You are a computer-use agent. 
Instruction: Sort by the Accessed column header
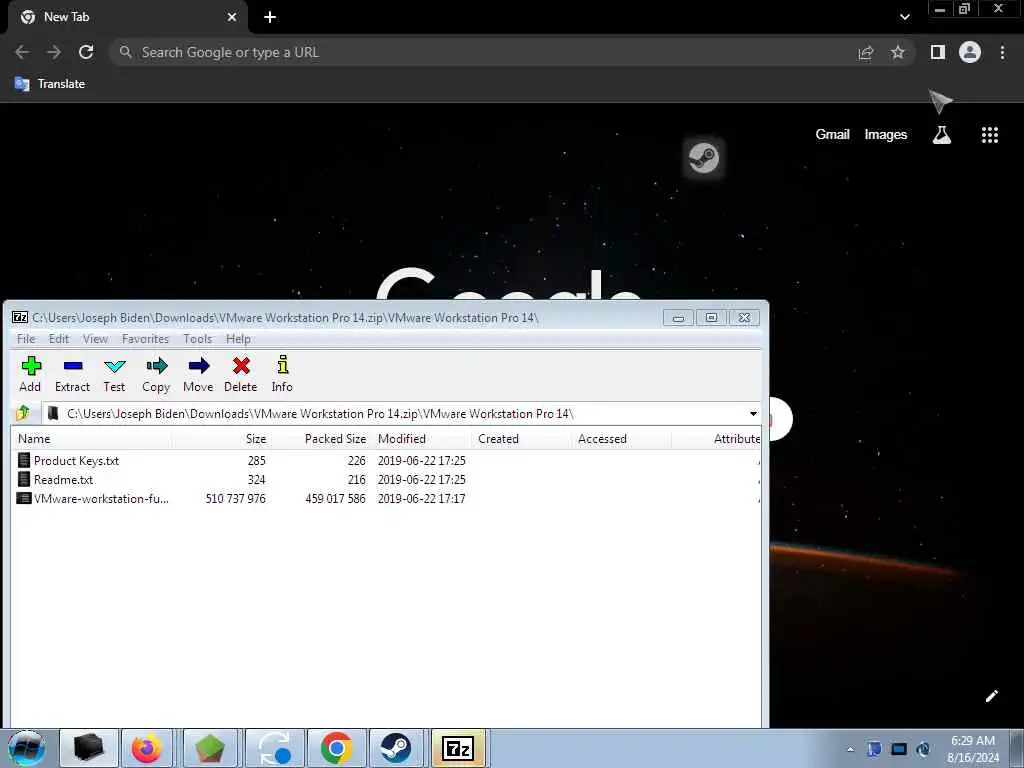coord(621,439)
